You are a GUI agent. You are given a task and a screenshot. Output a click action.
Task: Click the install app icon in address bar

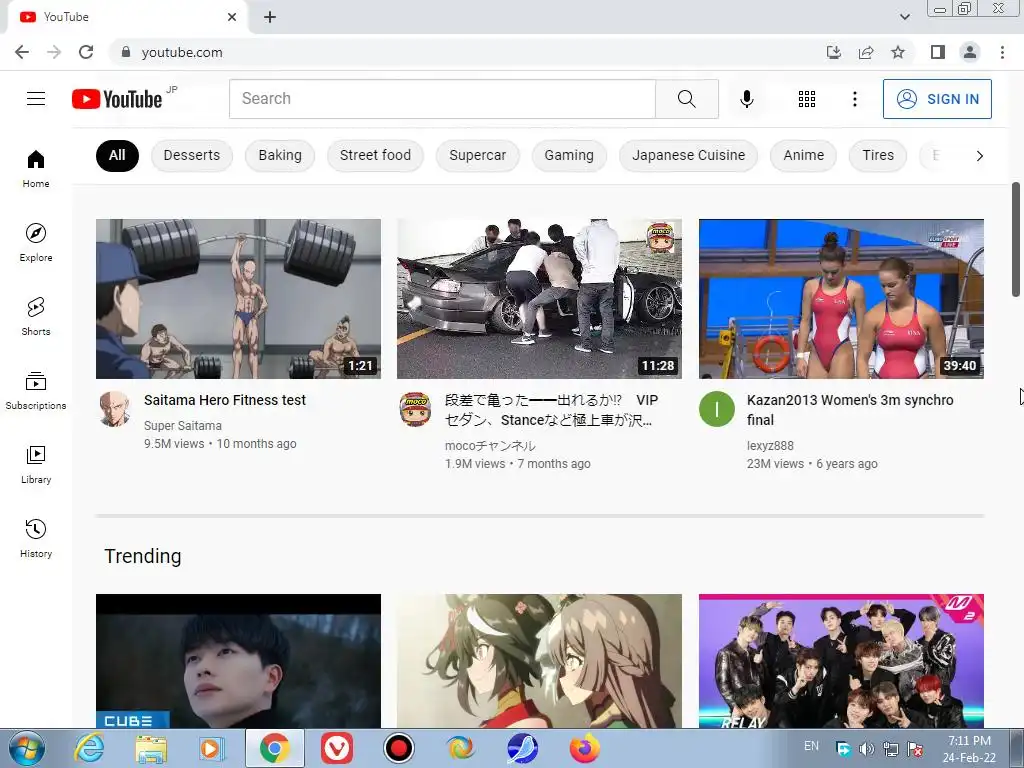click(x=834, y=52)
